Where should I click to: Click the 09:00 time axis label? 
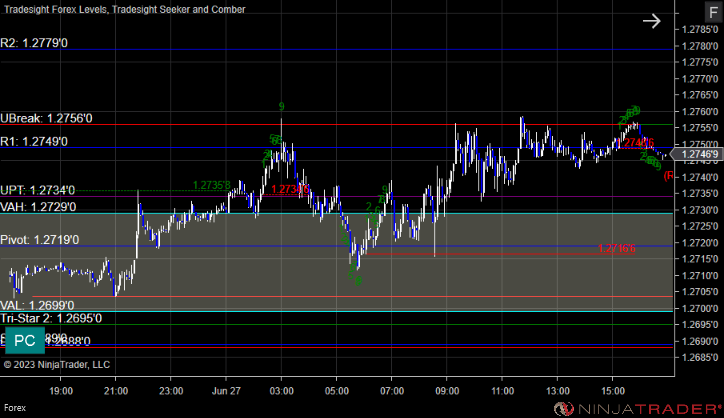tap(447, 391)
